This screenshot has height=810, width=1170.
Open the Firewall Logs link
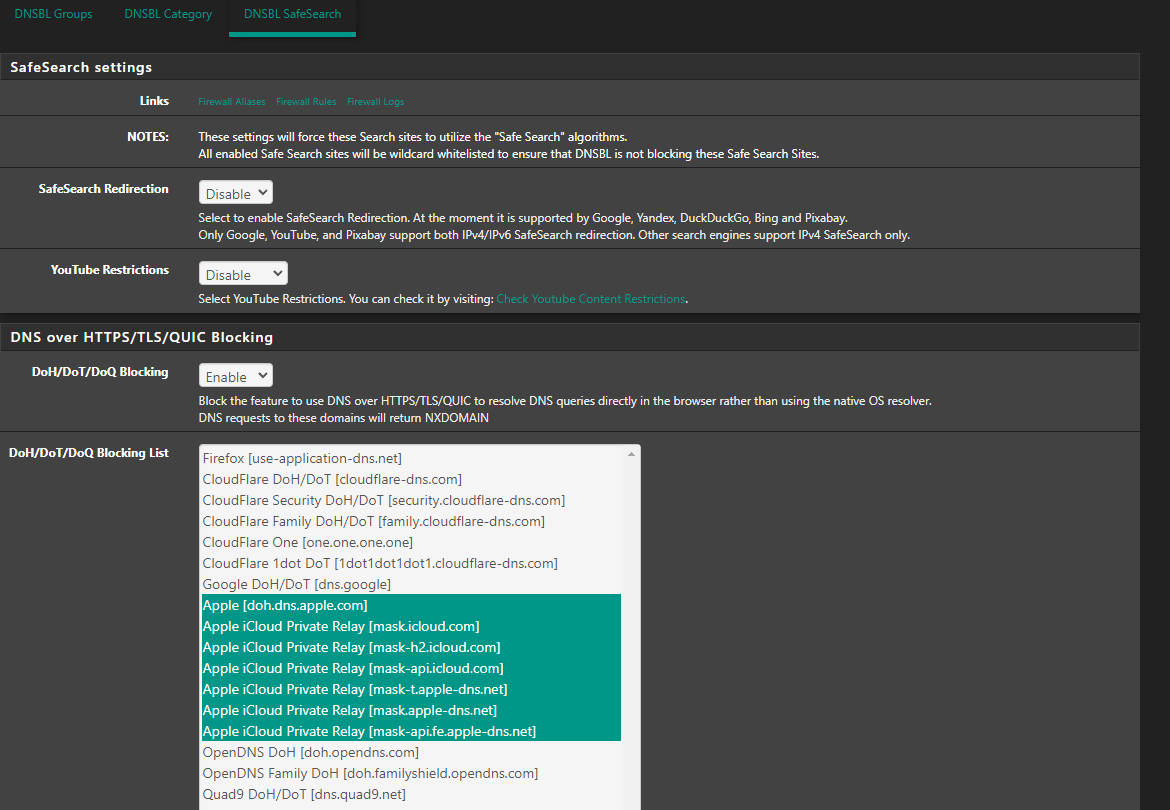click(375, 101)
